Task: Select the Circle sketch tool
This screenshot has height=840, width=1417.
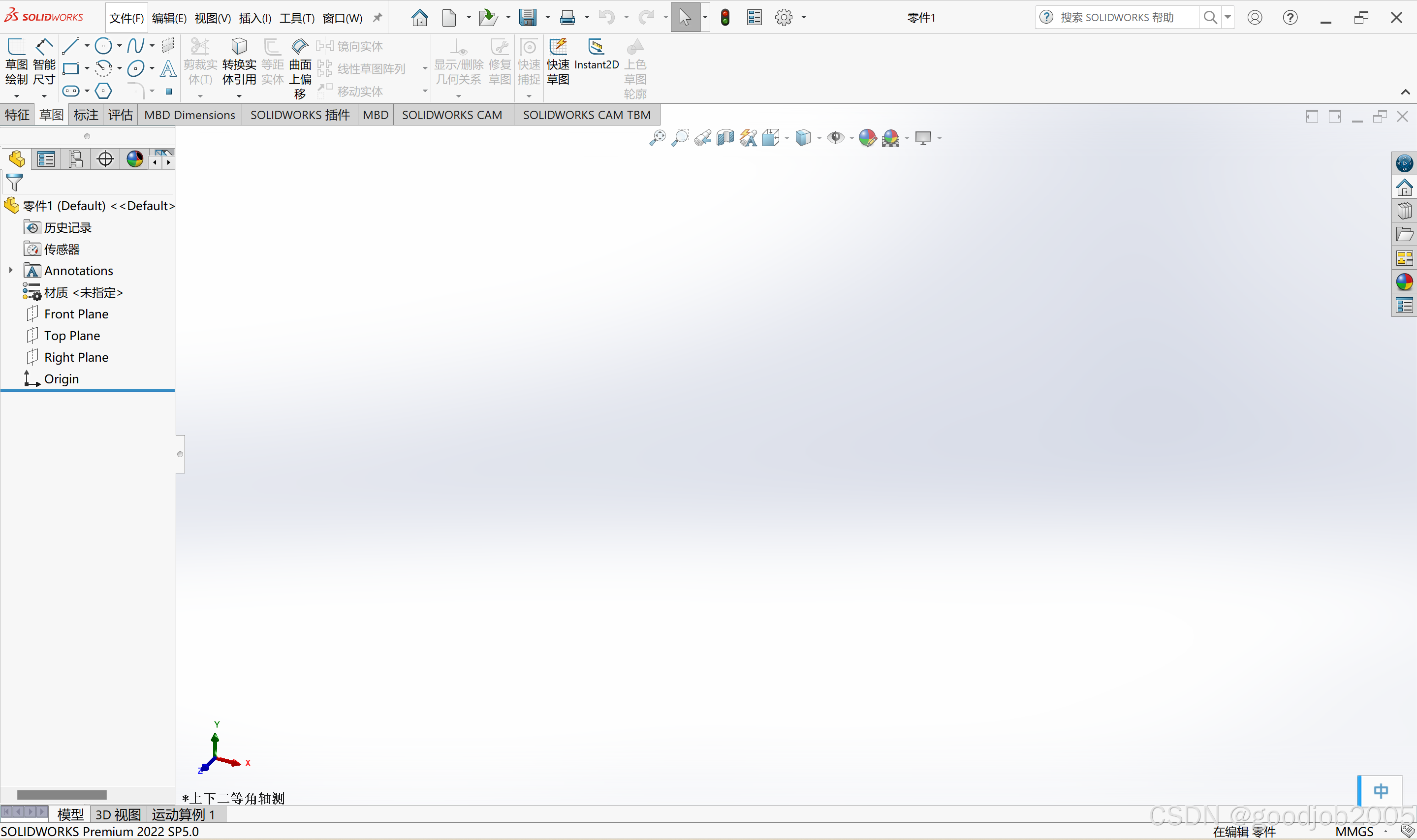Action: coord(103,45)
